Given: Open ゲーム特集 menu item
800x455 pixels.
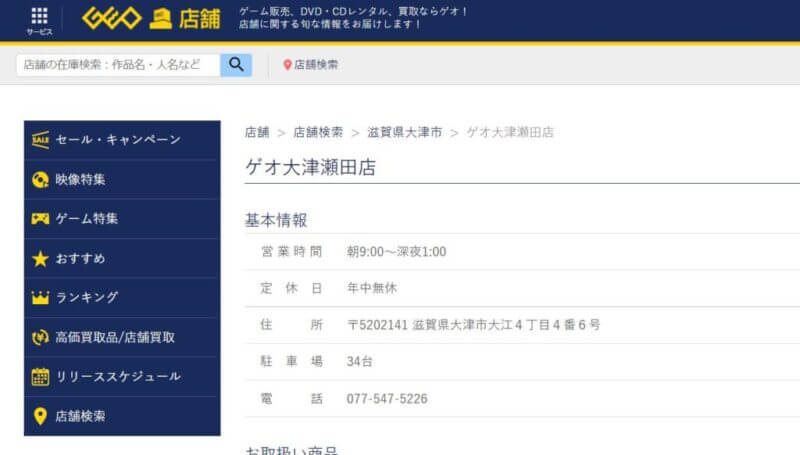Looking at the screenshot, I should 122,219.
